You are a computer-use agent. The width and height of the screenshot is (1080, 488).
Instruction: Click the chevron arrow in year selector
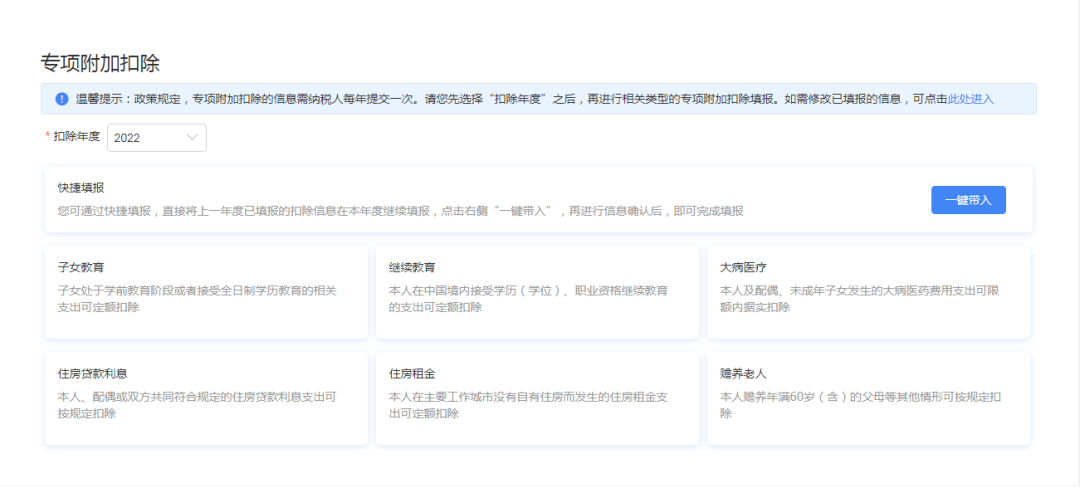click(x=192, y=137)
